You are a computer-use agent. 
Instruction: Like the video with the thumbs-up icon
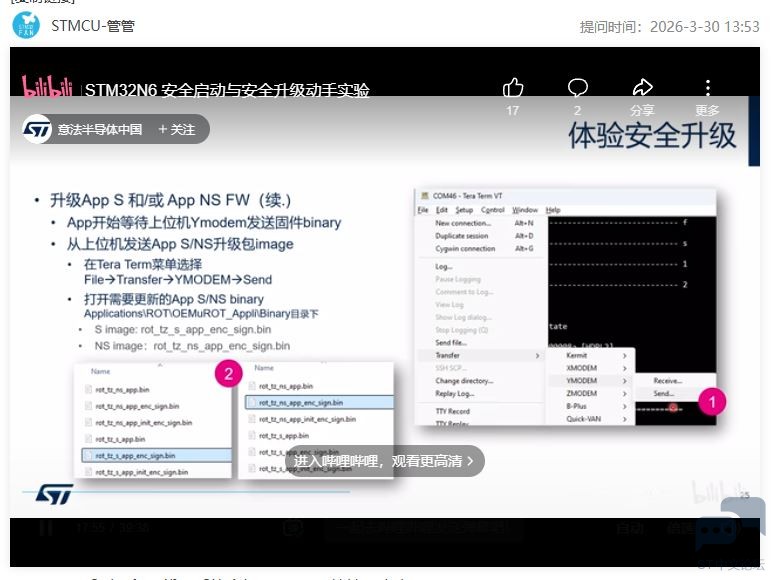[513, 88]
